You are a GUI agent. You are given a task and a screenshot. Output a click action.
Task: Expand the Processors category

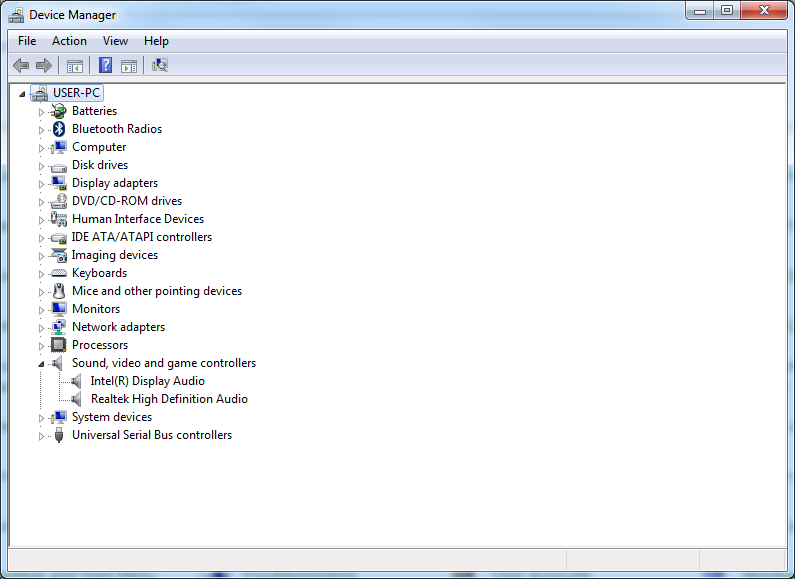(41, 346)
